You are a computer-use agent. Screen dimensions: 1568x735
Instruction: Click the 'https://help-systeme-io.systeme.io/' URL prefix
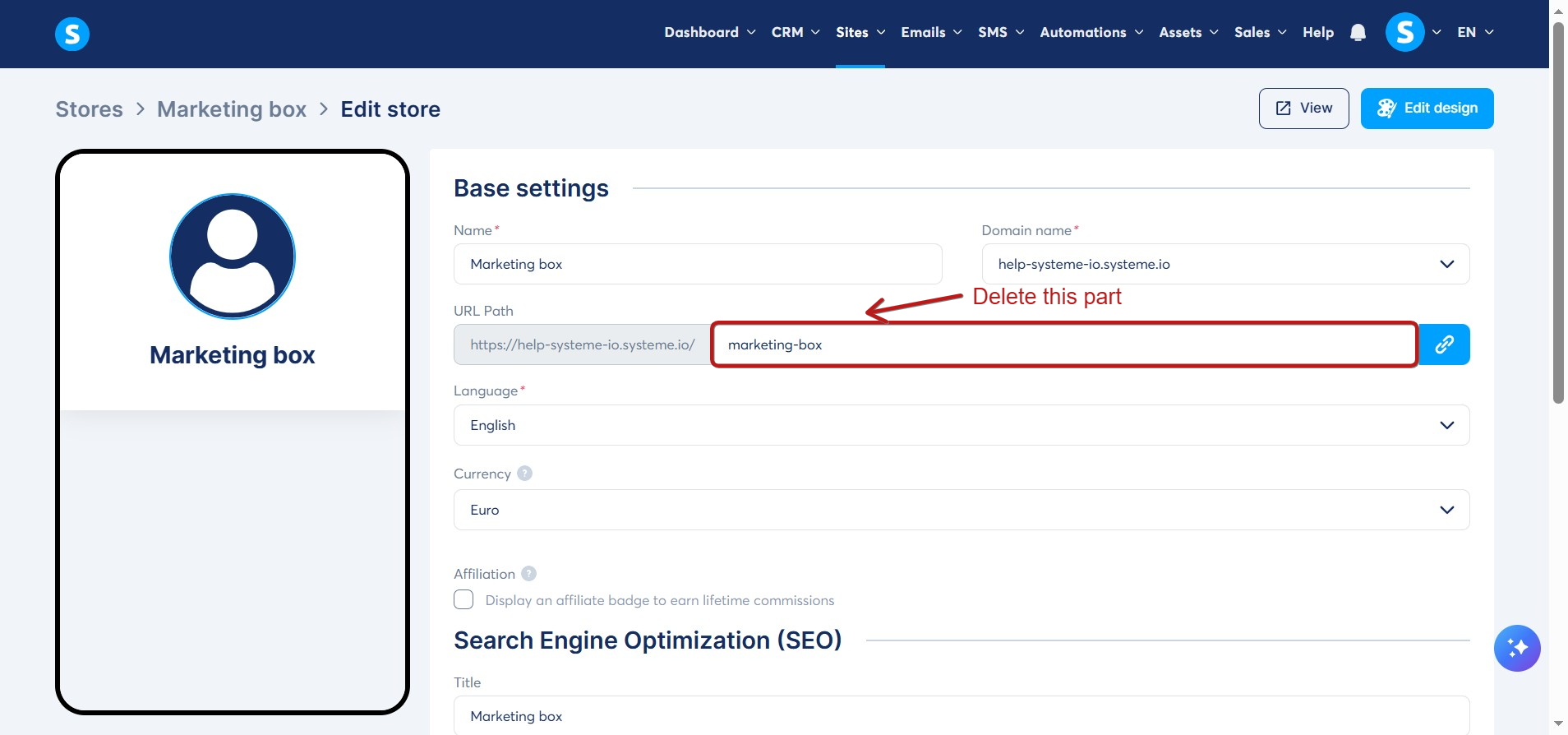pyautogui.click(x=583, y=344)
